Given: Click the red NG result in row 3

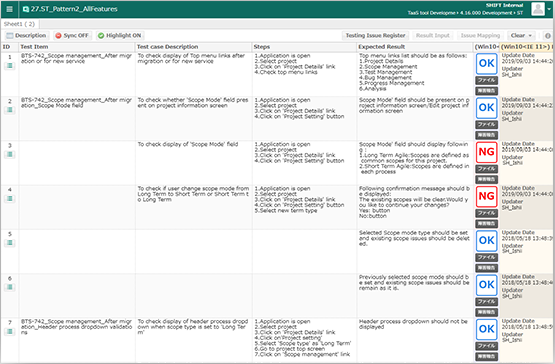Looking at the screenshot, I should click(x=486, y=152).
